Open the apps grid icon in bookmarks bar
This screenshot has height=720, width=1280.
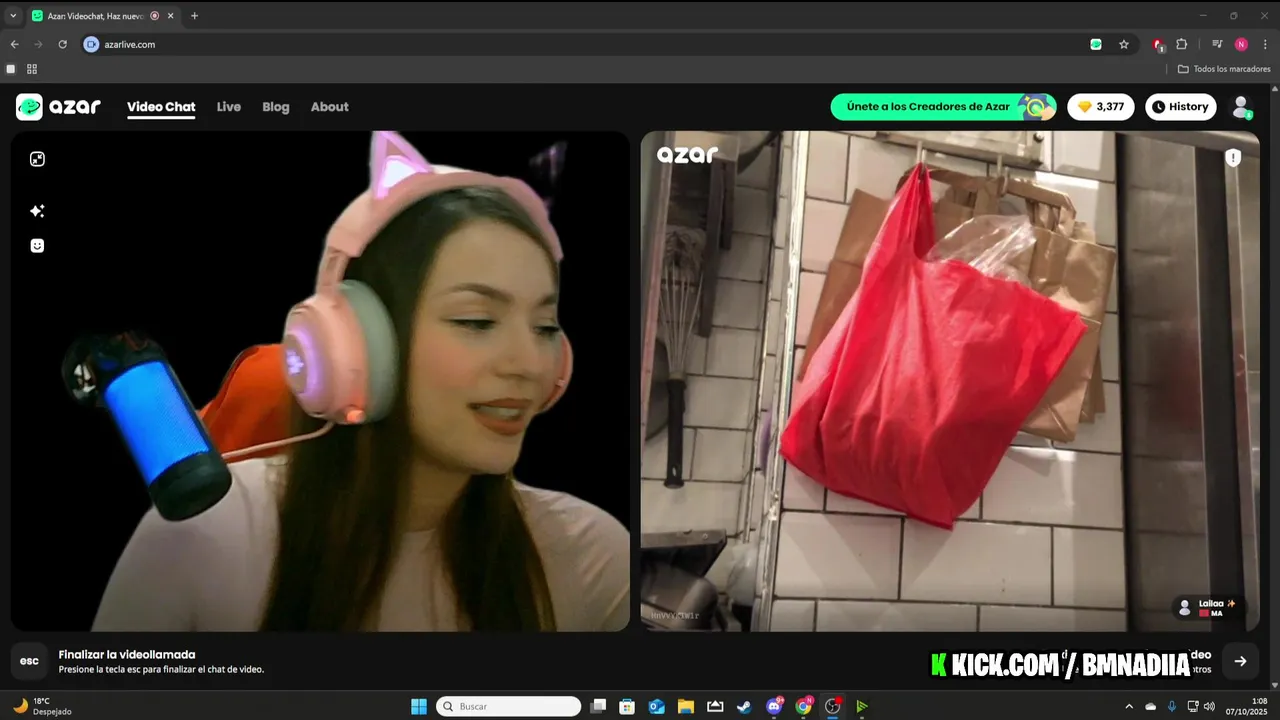coord(32,69)
